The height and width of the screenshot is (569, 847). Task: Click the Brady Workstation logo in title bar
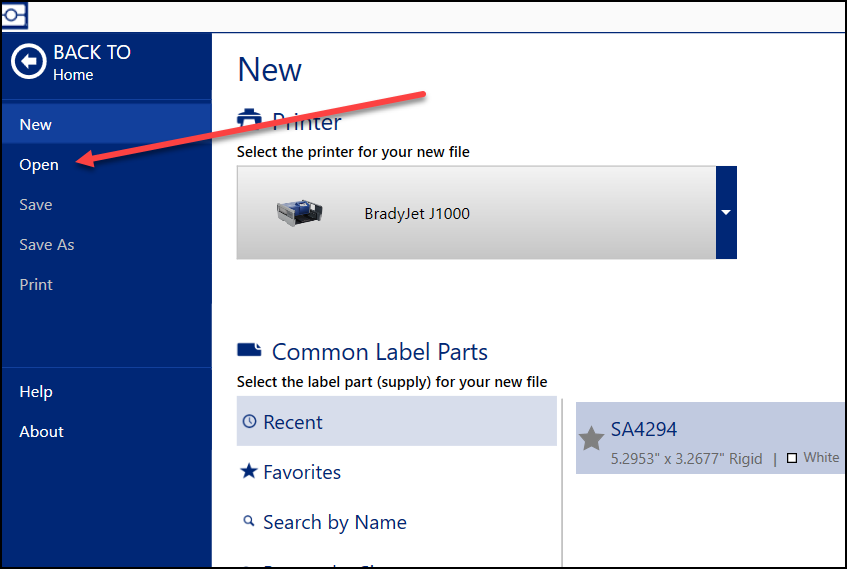pyautogui.click(x=15, y=15)
